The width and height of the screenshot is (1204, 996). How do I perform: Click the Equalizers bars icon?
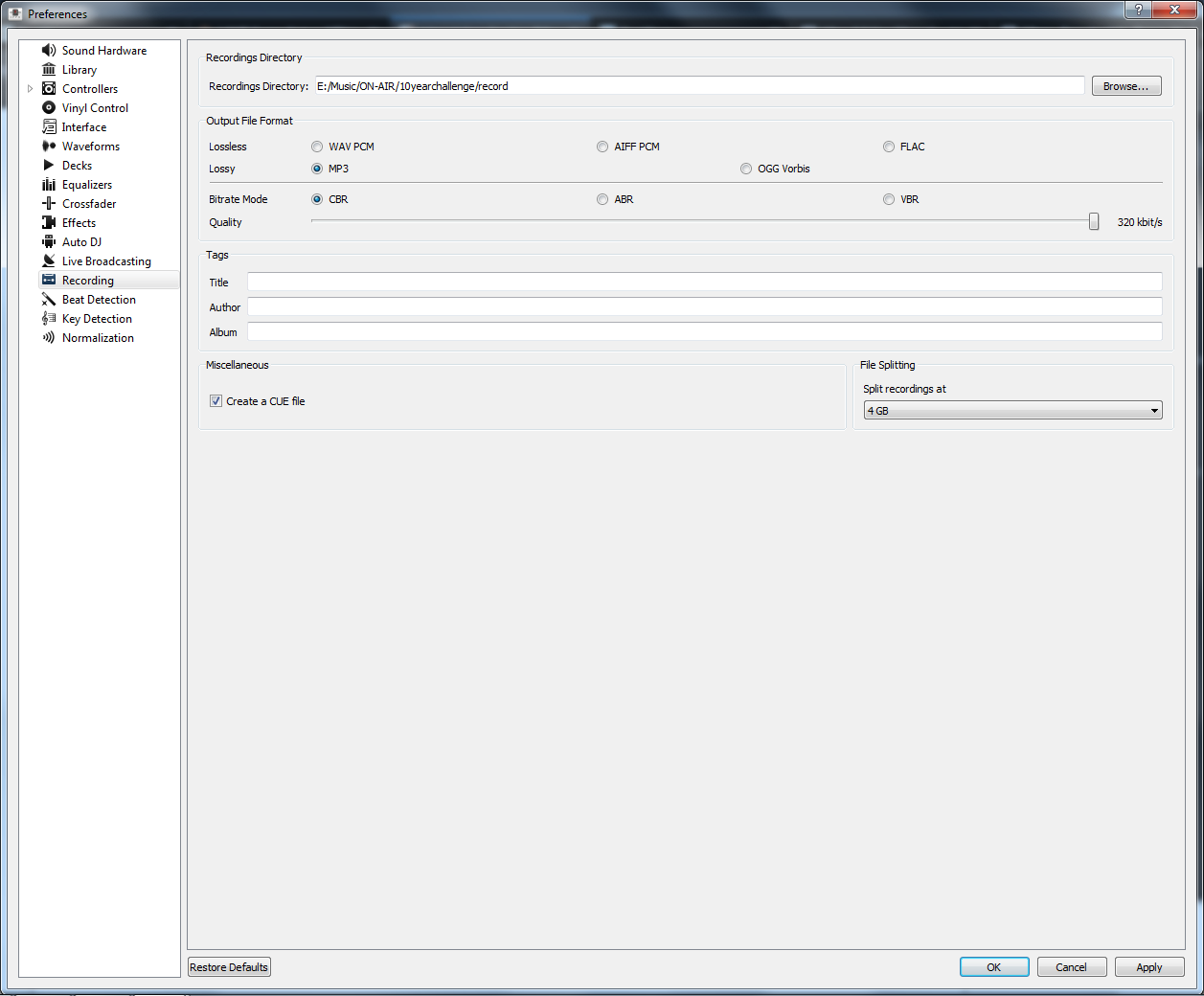(x=49, y=185)
